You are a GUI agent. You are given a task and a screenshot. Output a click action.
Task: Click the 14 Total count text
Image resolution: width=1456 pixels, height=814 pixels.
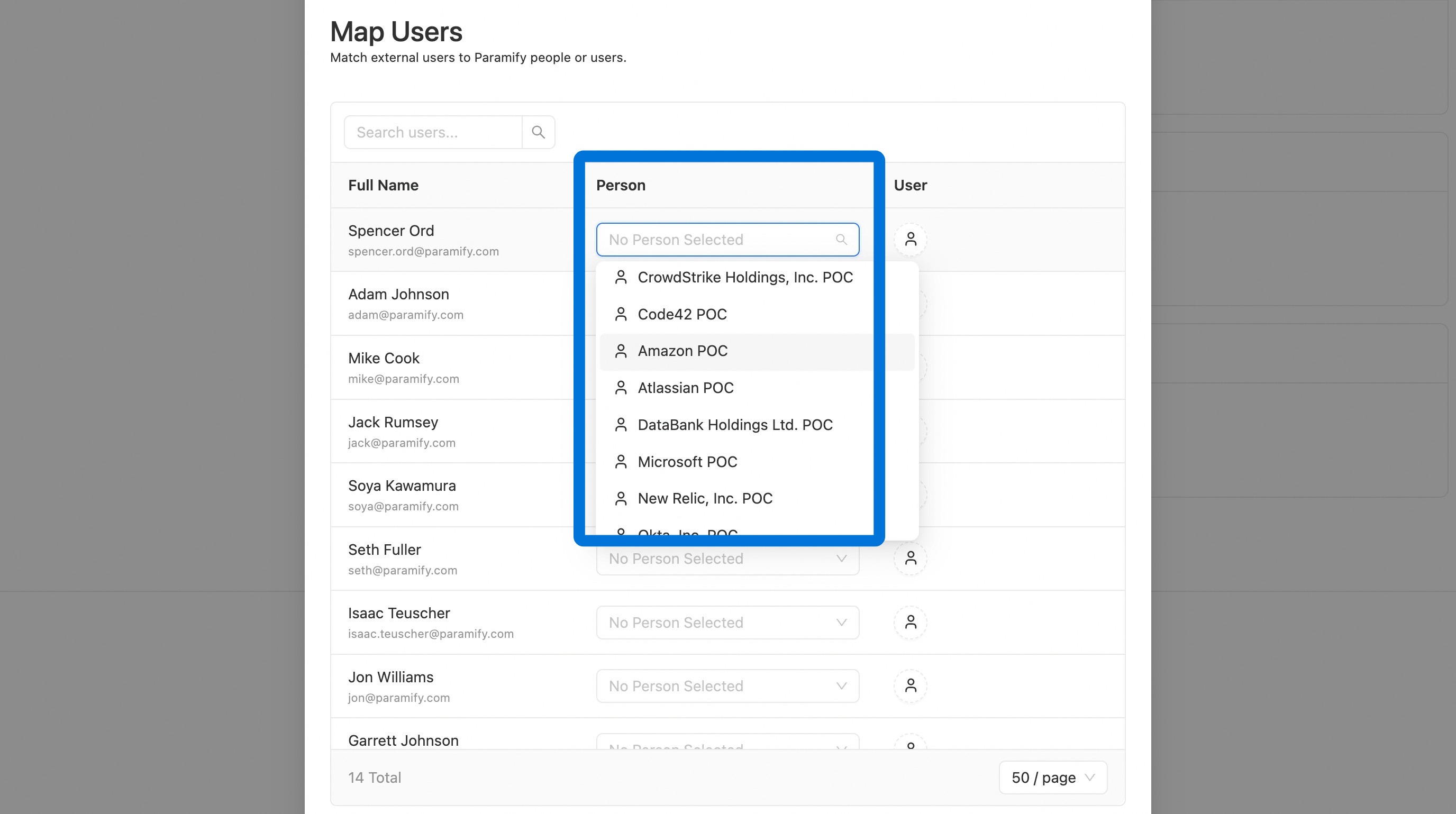point(374,778)
